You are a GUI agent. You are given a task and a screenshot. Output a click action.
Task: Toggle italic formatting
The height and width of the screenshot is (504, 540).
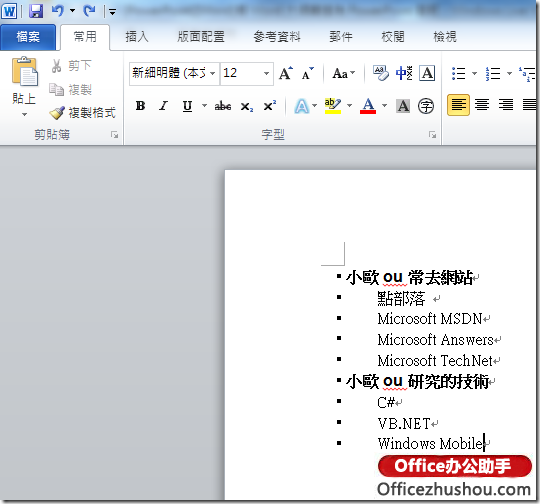pyautogui.click(x=163, y=106)
